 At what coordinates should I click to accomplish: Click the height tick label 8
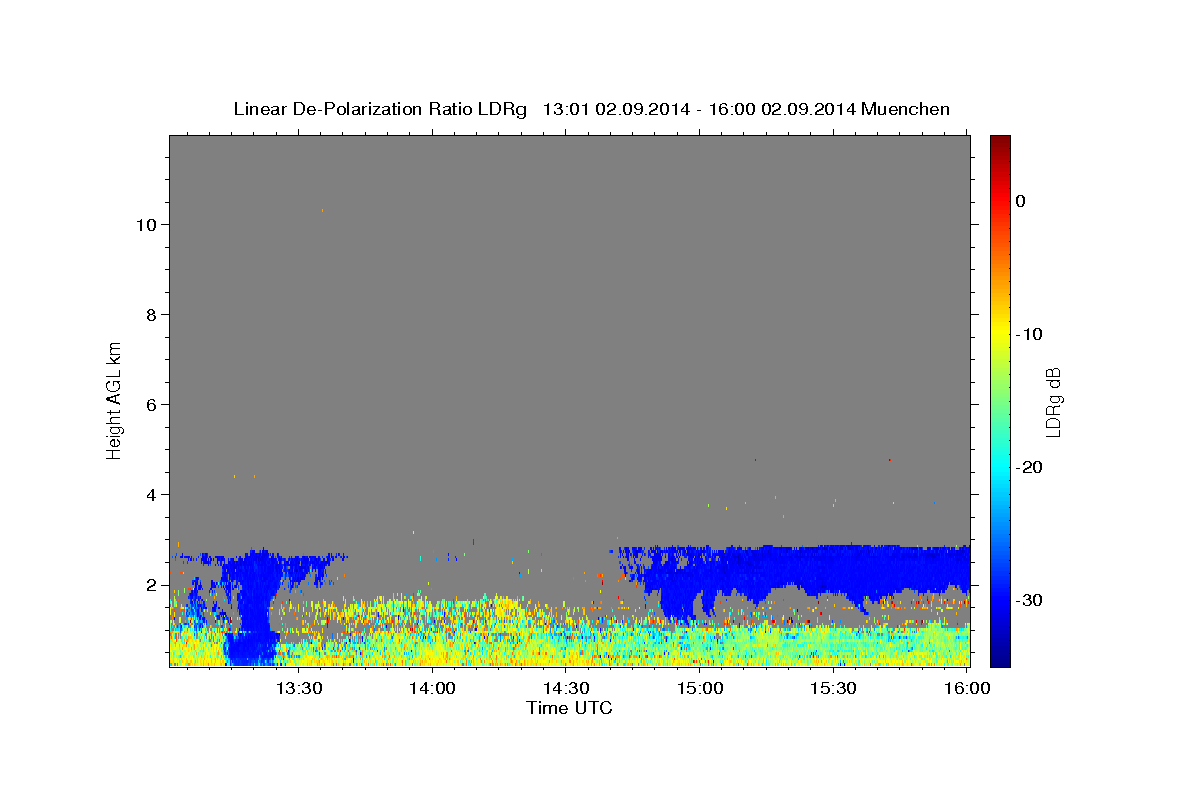pos(151,315)
